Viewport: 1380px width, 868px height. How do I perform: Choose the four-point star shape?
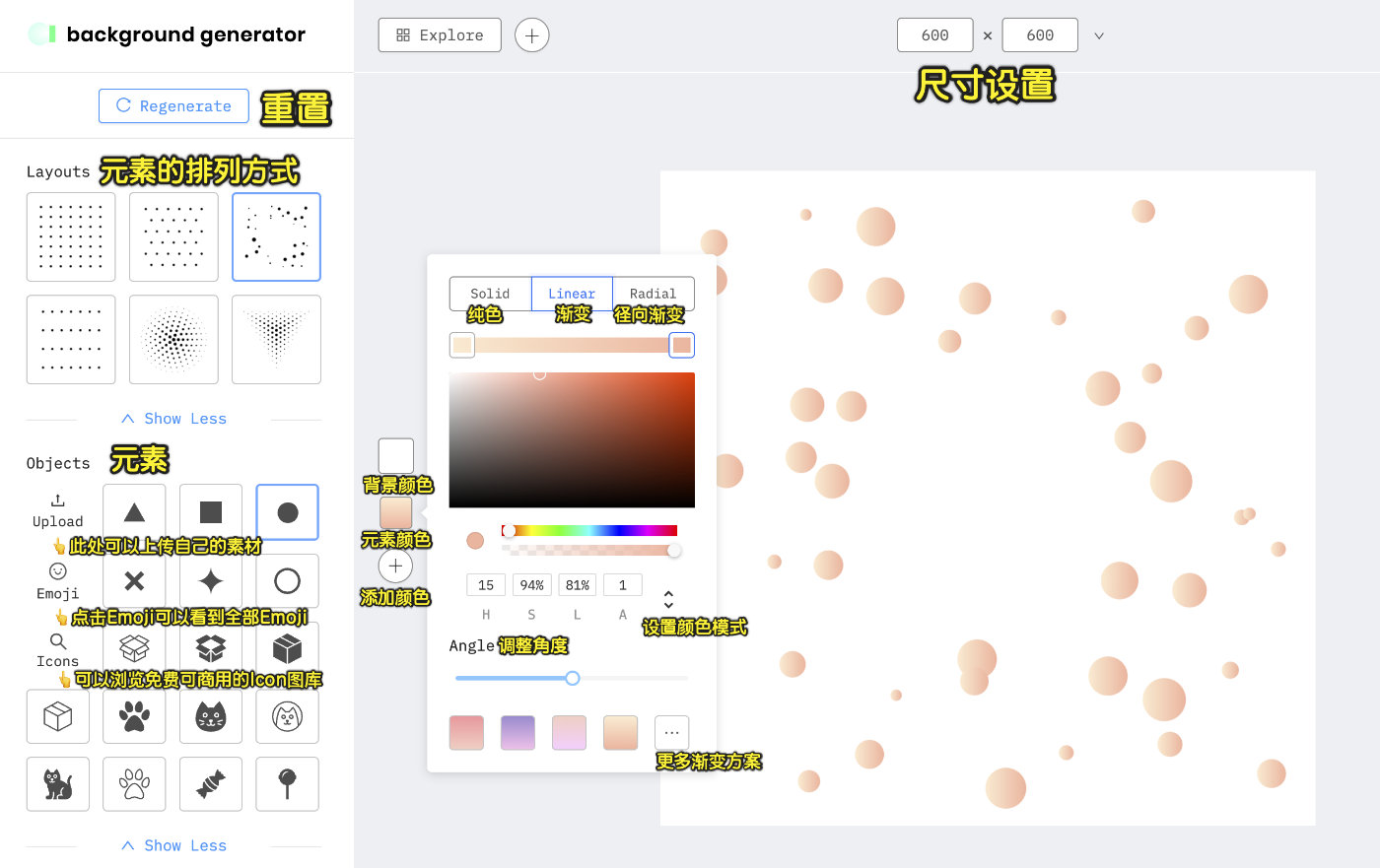click(x=211, y=581)
